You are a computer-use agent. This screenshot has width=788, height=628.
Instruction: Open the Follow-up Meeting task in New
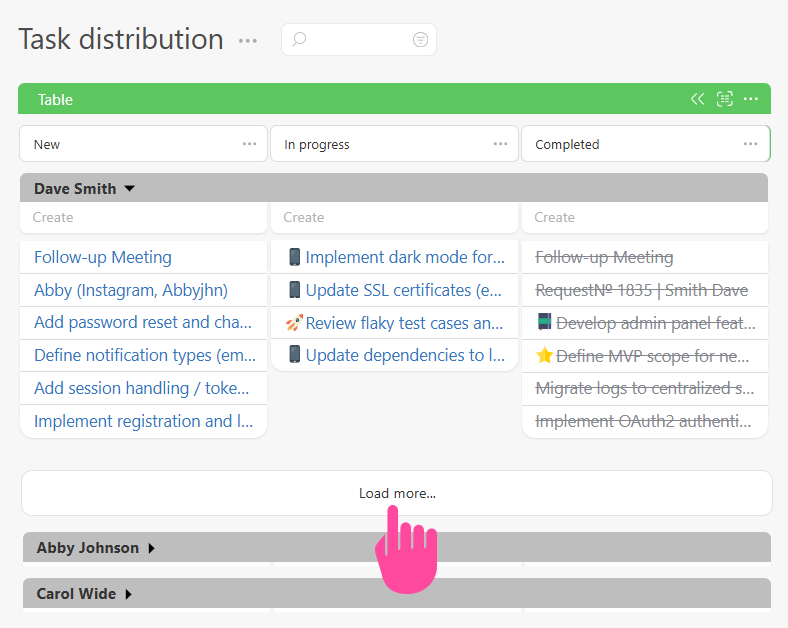tap(103, 257)
